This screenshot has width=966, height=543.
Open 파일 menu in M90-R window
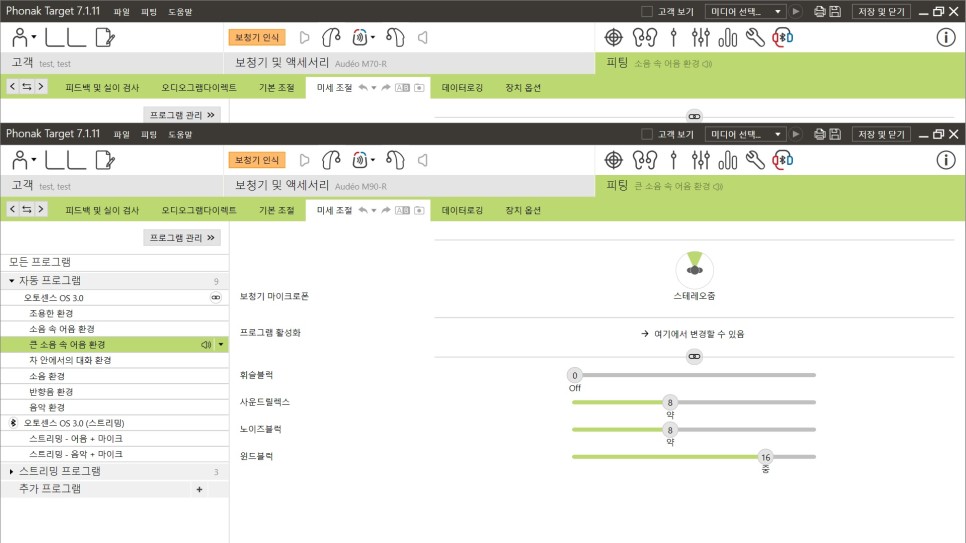(121, 134)
